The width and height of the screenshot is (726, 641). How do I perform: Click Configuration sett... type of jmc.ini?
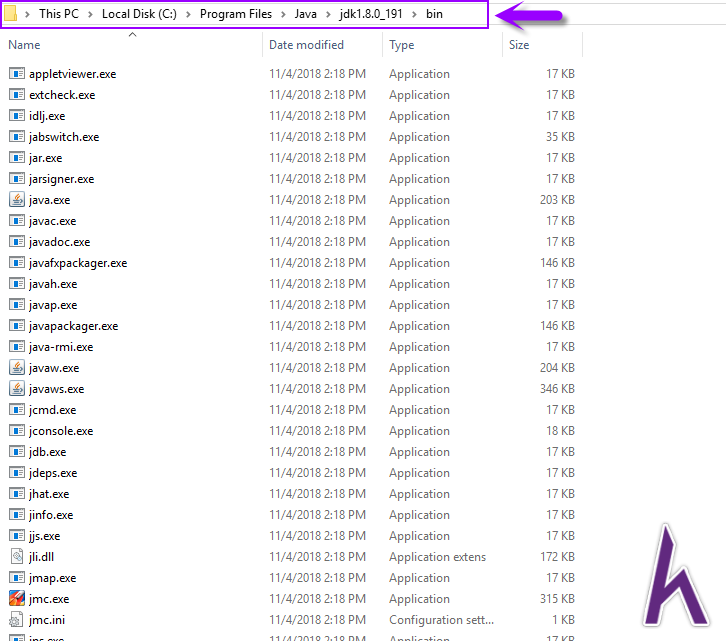pos(441,620)
